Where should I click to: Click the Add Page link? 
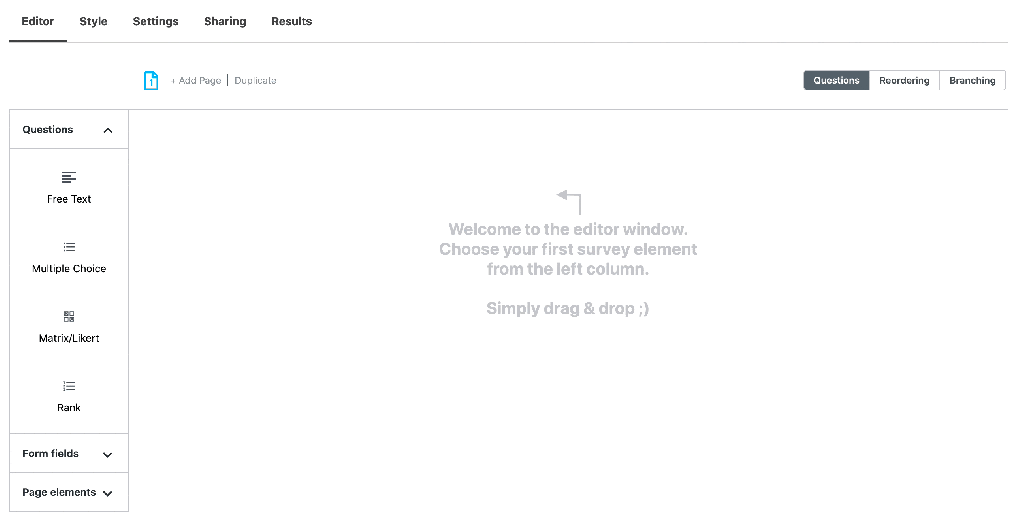point(197,81)
